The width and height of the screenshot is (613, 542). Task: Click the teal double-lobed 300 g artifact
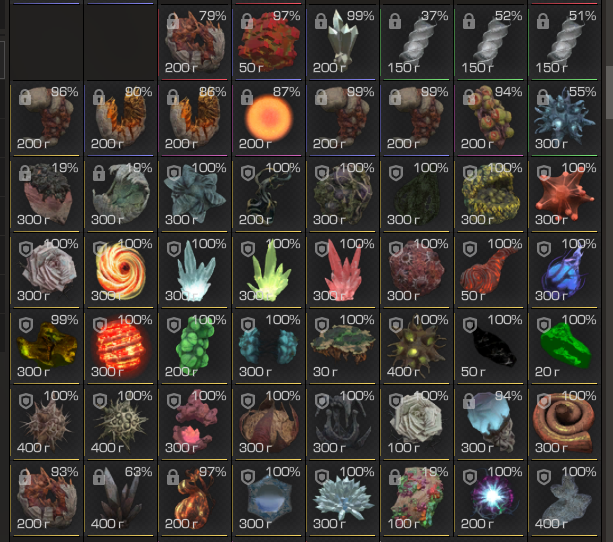tap(269, 346)
